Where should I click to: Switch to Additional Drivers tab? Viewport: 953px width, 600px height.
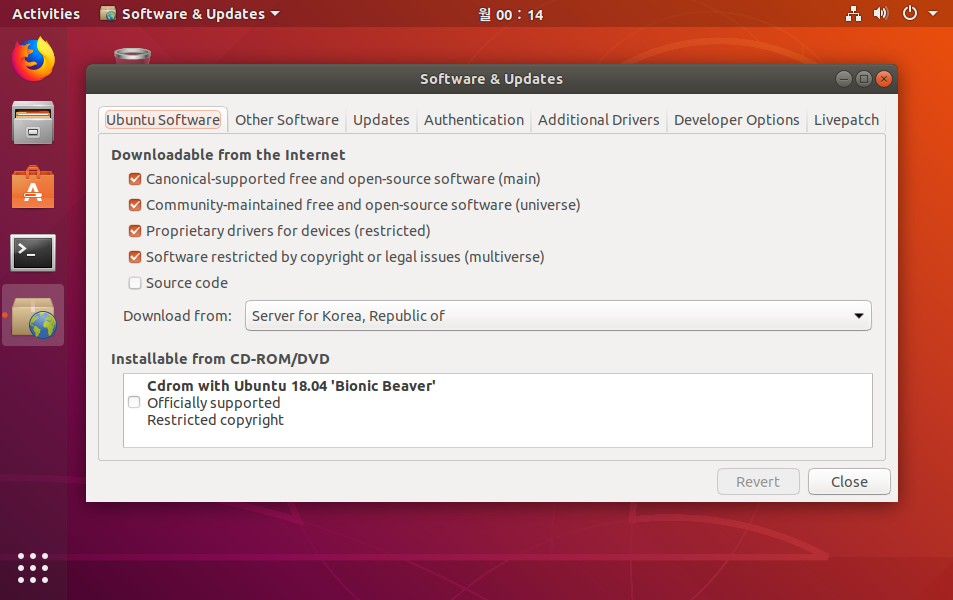click(x=599, y=120)
